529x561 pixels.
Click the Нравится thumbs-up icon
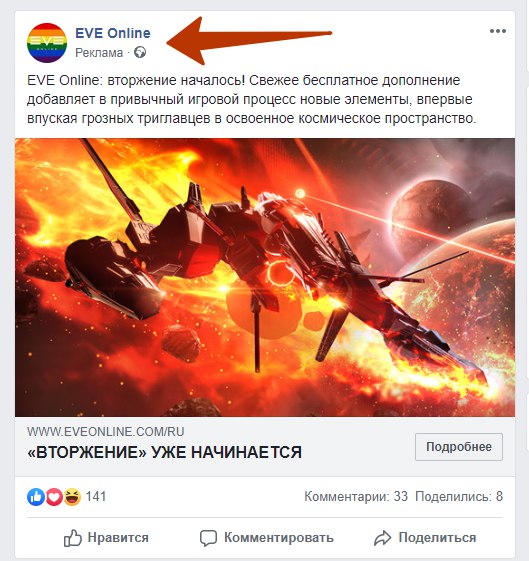tap(73, 538)
